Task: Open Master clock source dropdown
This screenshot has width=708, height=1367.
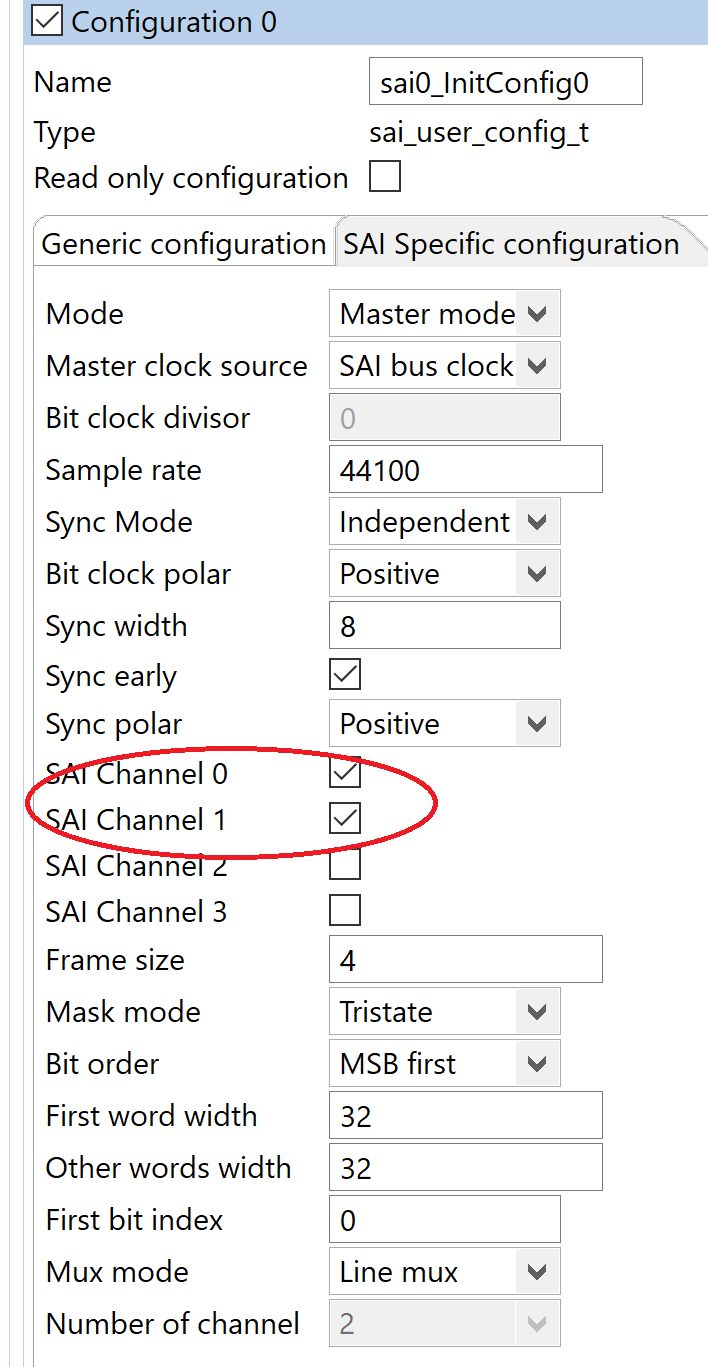Action: click(x=536, y=366)
